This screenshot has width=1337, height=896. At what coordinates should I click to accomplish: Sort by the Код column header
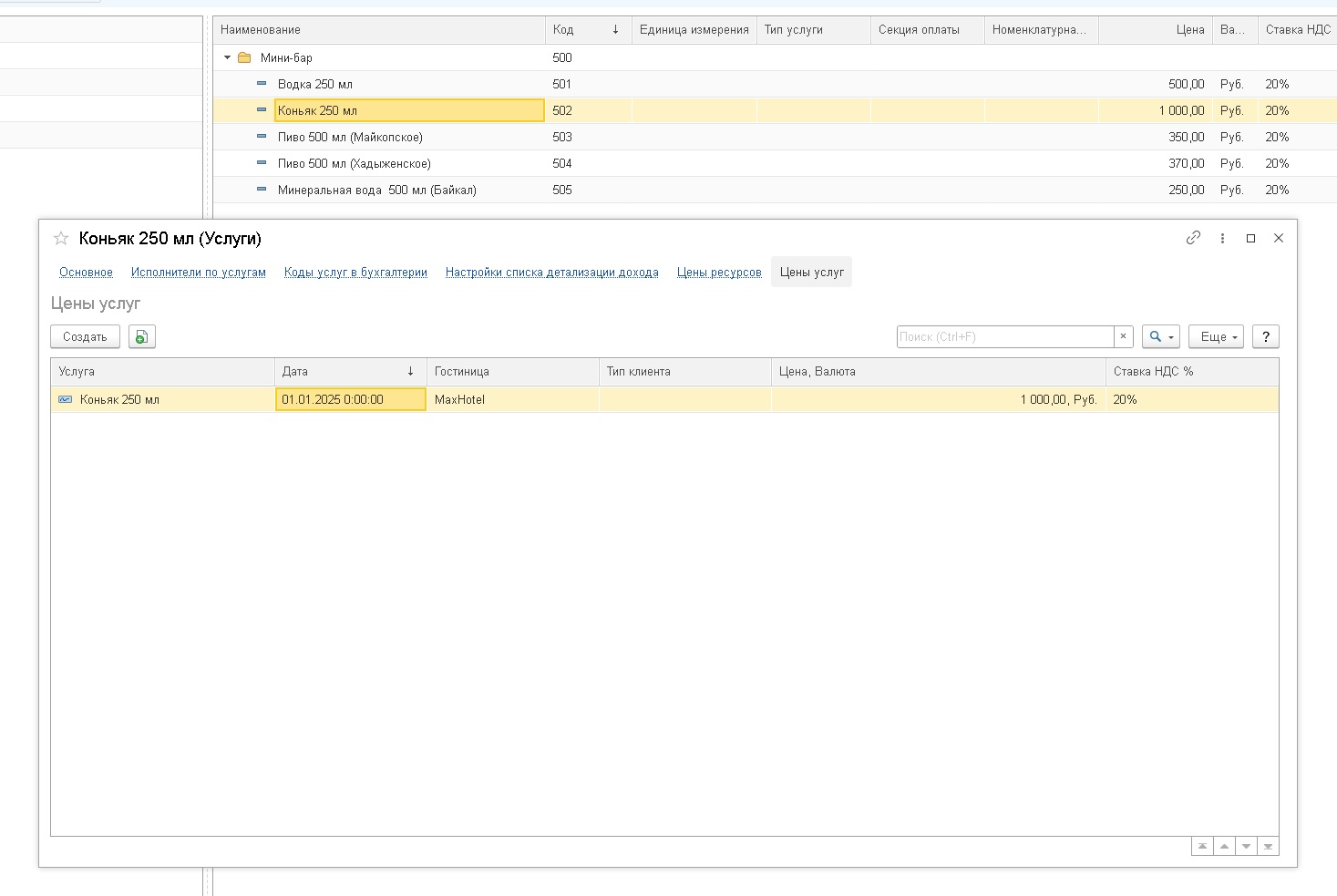(x=583, y=30)
